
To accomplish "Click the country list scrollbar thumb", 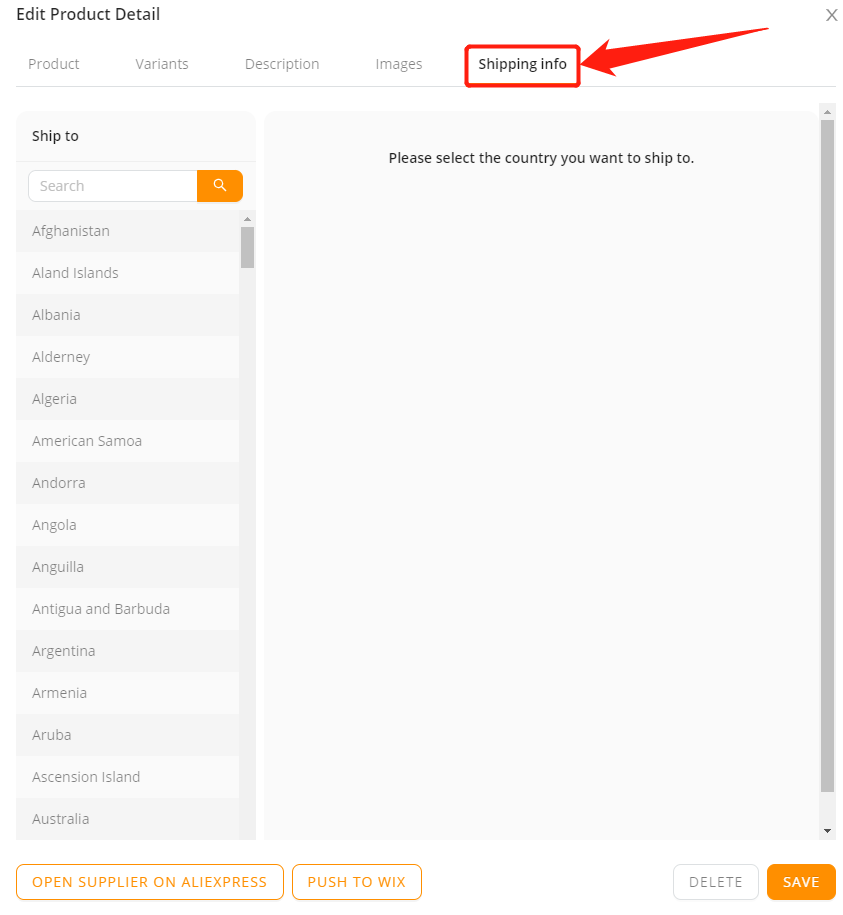I will (x=247, y=247).
